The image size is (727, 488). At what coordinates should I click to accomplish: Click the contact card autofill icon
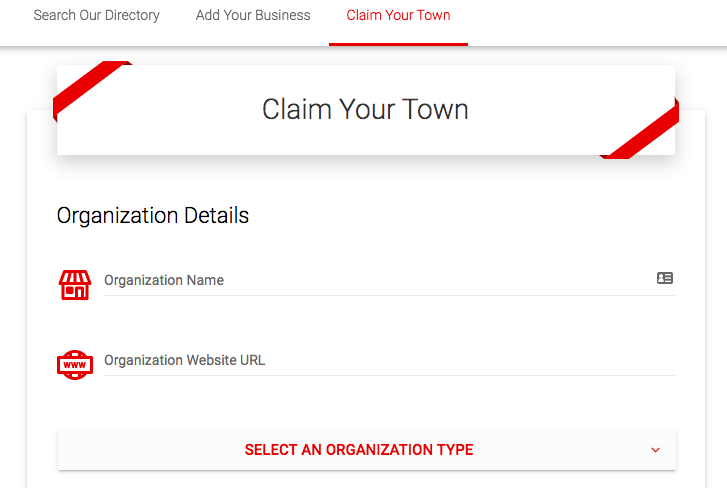(665, 278)
